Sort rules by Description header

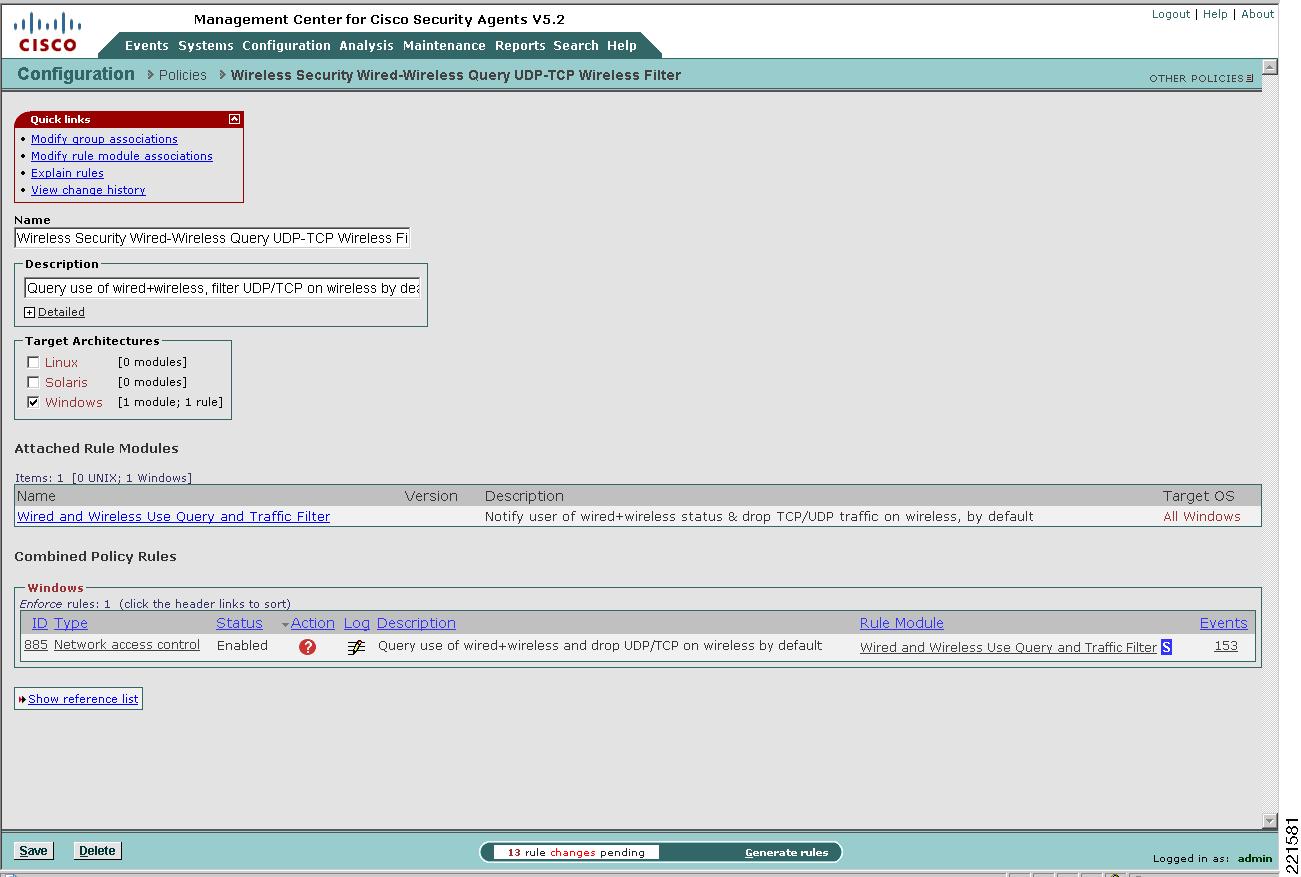click(416, 623)
